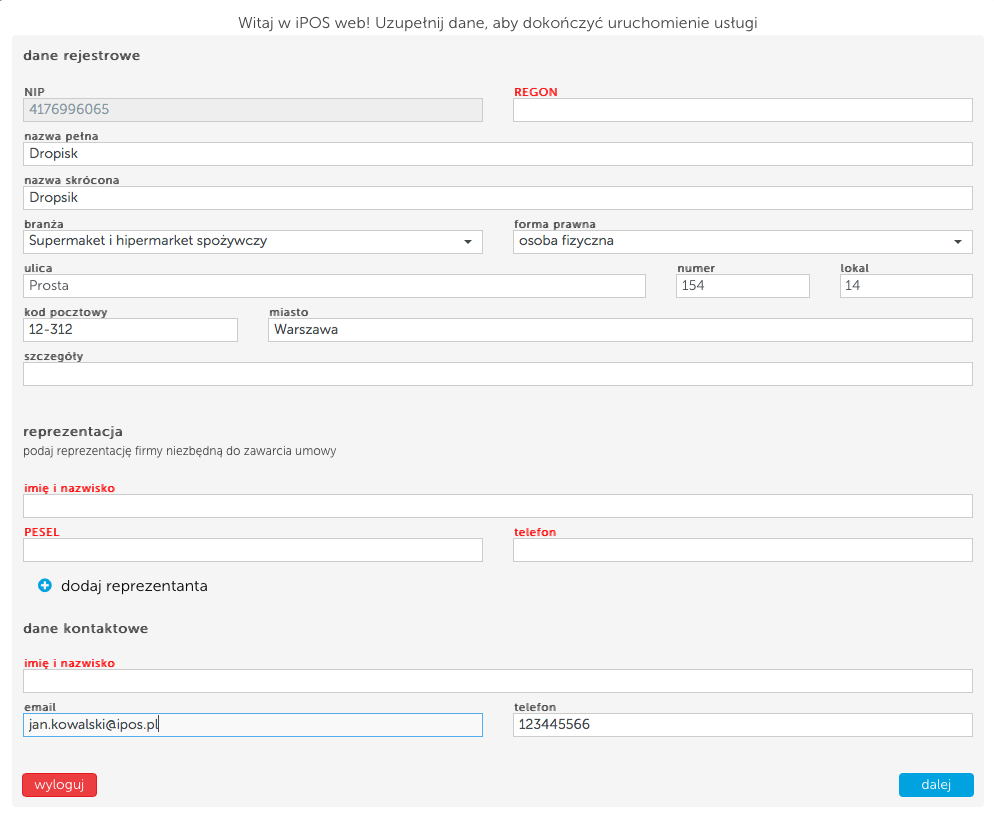Click the numer field showing 154
Viewport: 994px width, 827px height.
742,286
